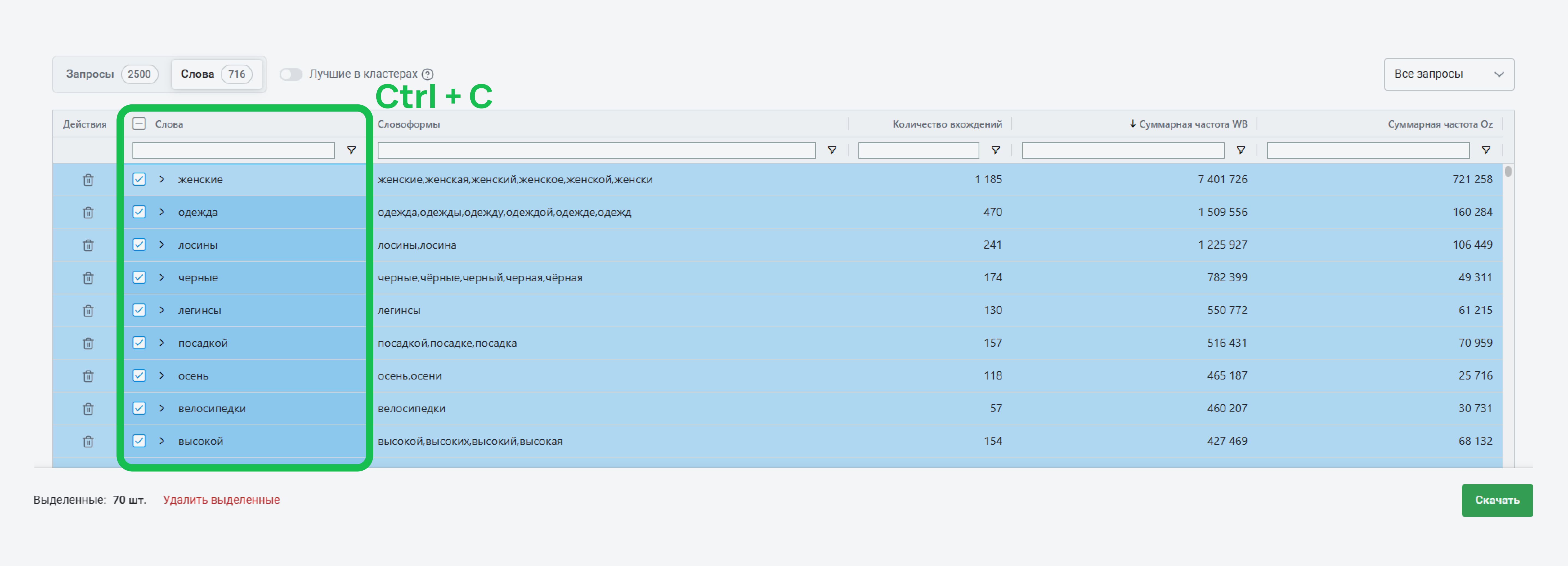Focus the Словоформы filter input field
1568x566 pixels.
tap(597, 150)
